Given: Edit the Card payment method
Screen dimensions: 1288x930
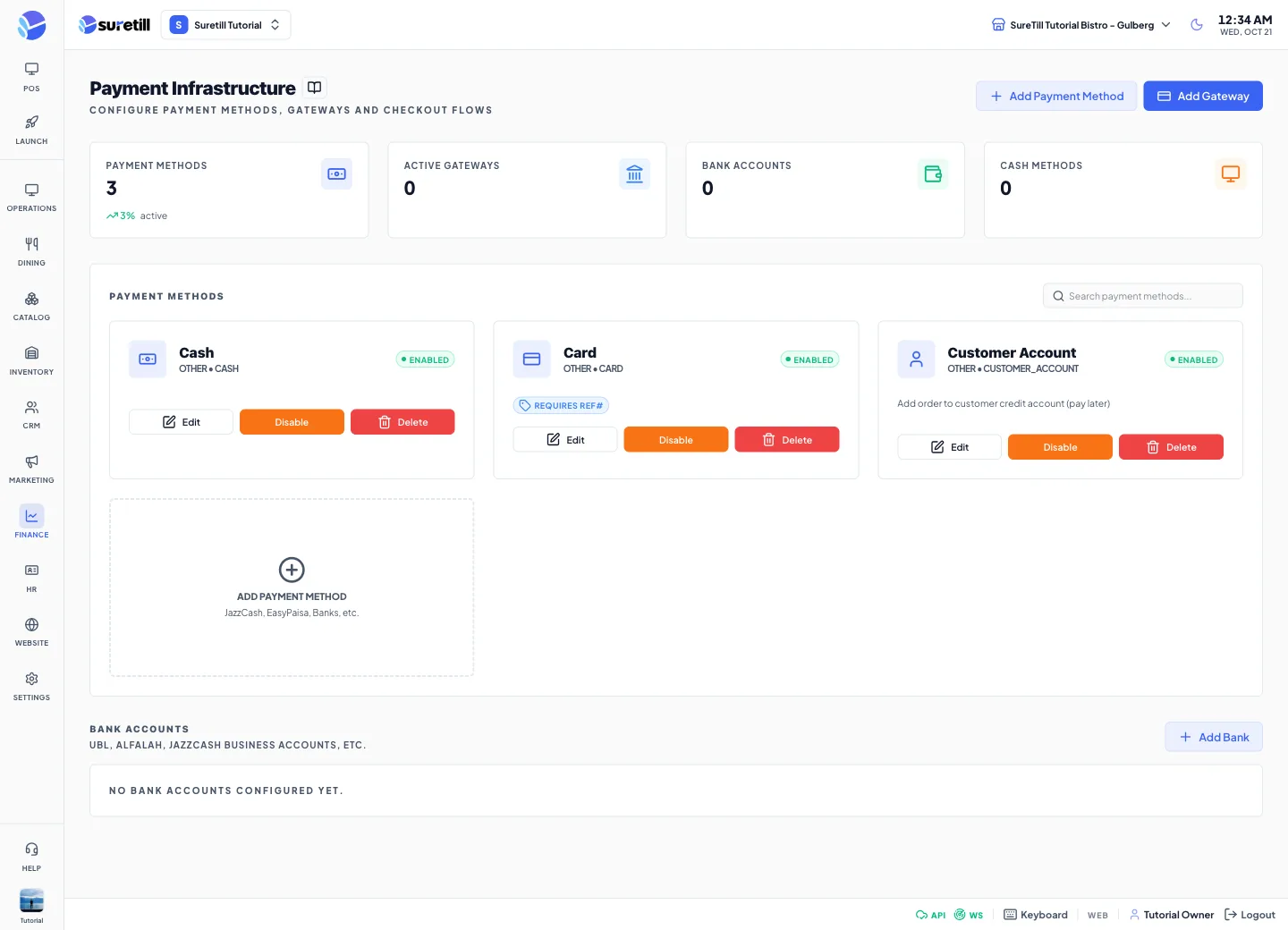Looking at the screenshot, I should pos(565,440).
